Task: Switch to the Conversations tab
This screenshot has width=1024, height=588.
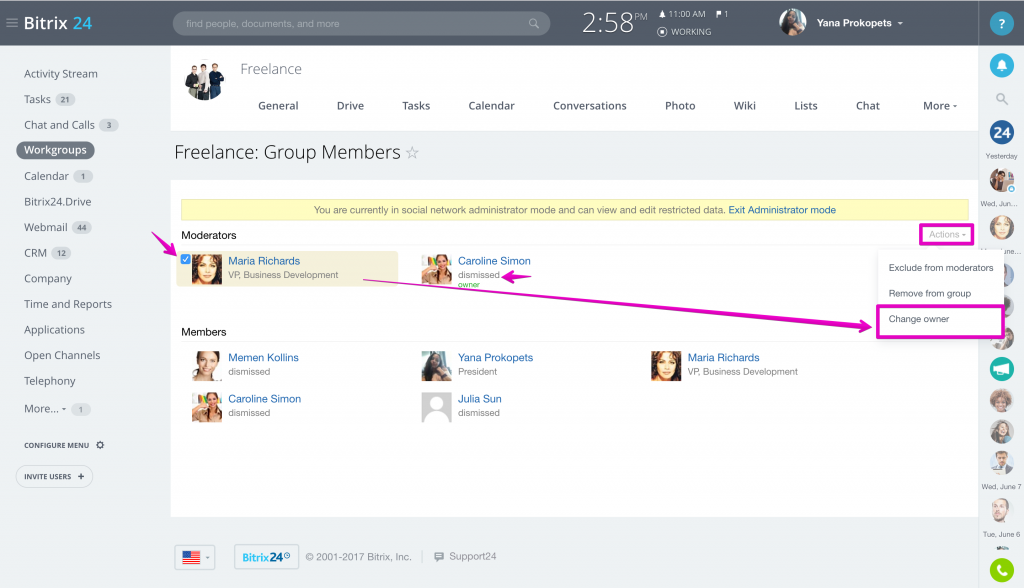Action: pyautogui.click(x=590, y=106)
